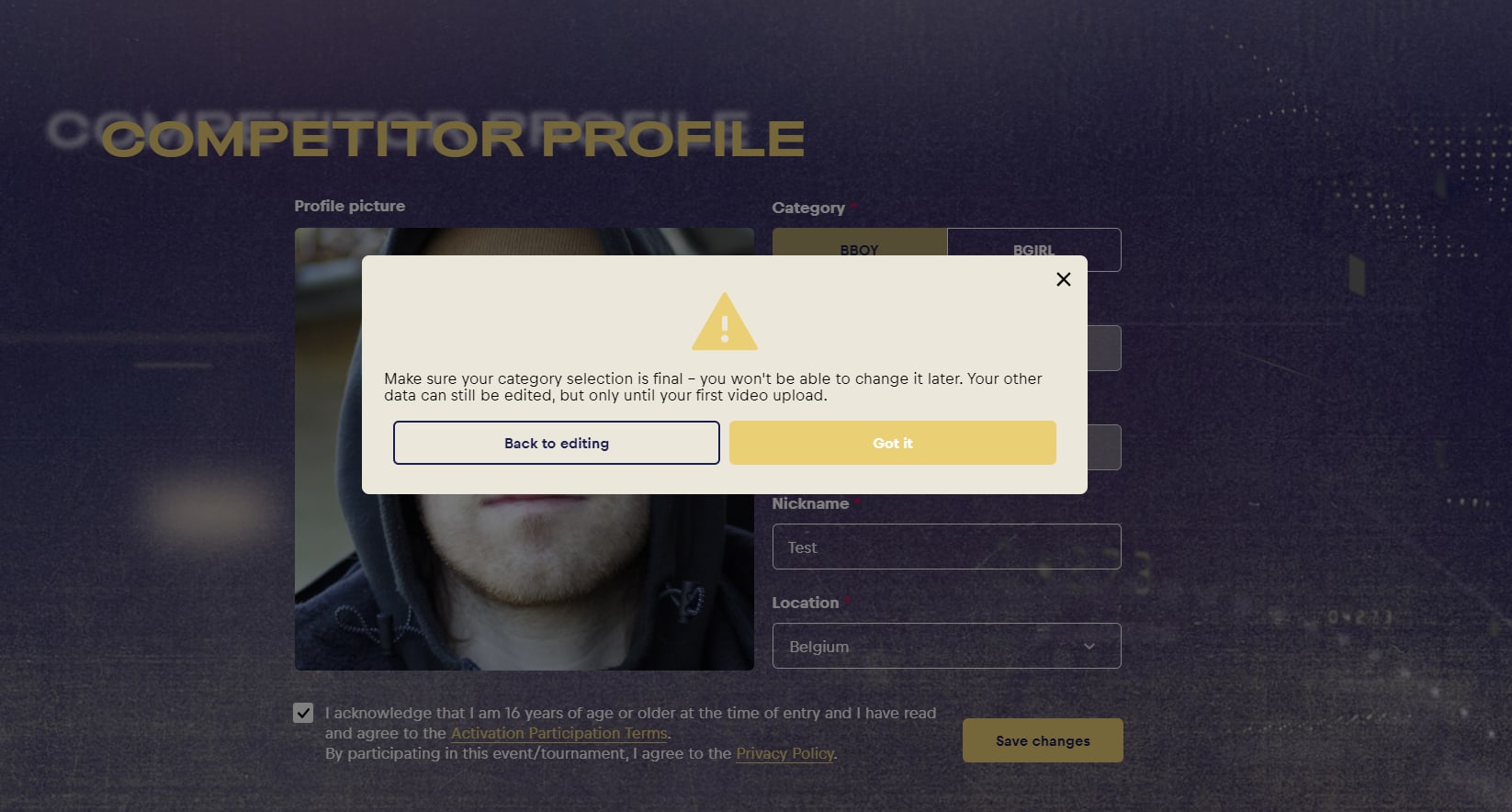The height and width of the screenshot is (812, 1512).
Task: Close the warning dialog with the X
Action: pyautogui.click(x=1064, y=279)
